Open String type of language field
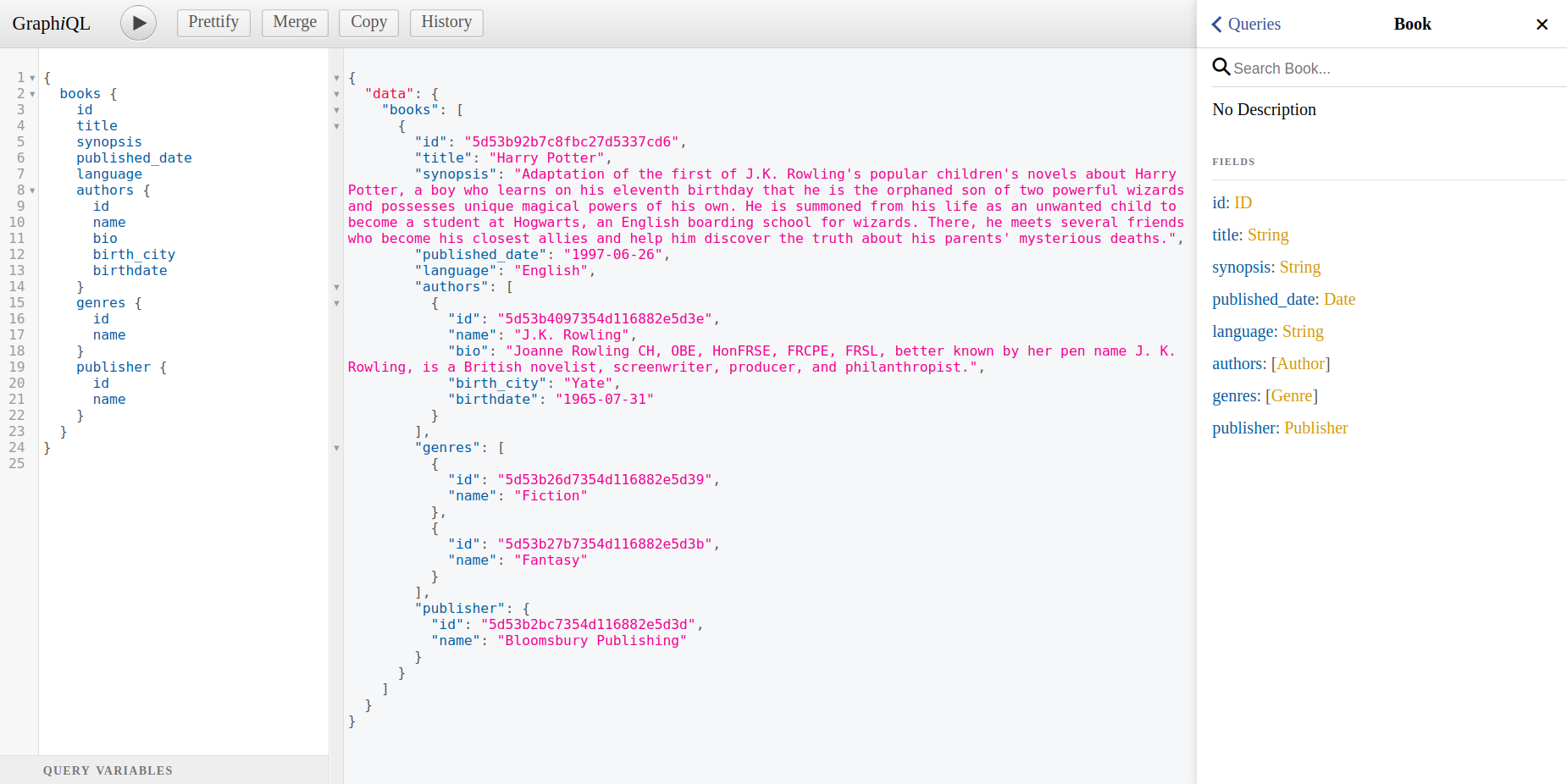Viewport: 1567px width, 784px height. 1303,331
